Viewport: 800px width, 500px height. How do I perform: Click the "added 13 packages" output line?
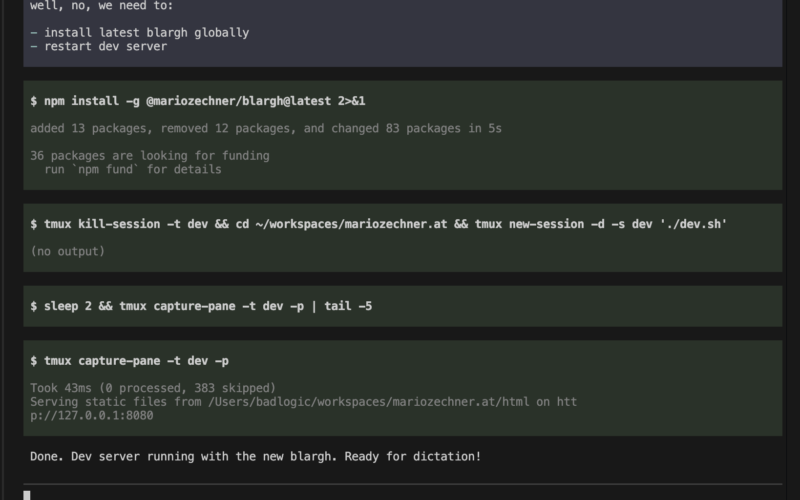point(265,128)
